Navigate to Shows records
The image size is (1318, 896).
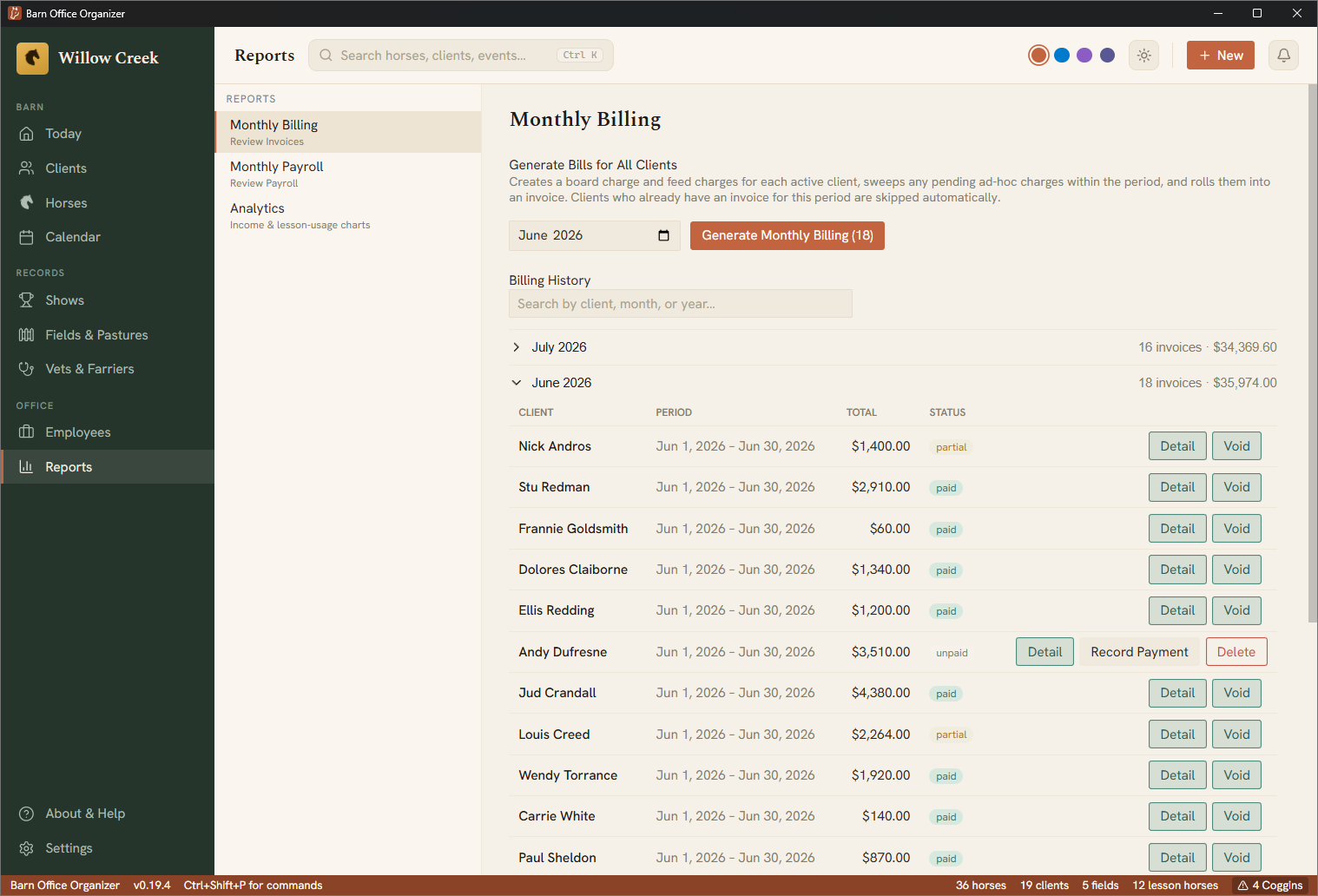108,300
